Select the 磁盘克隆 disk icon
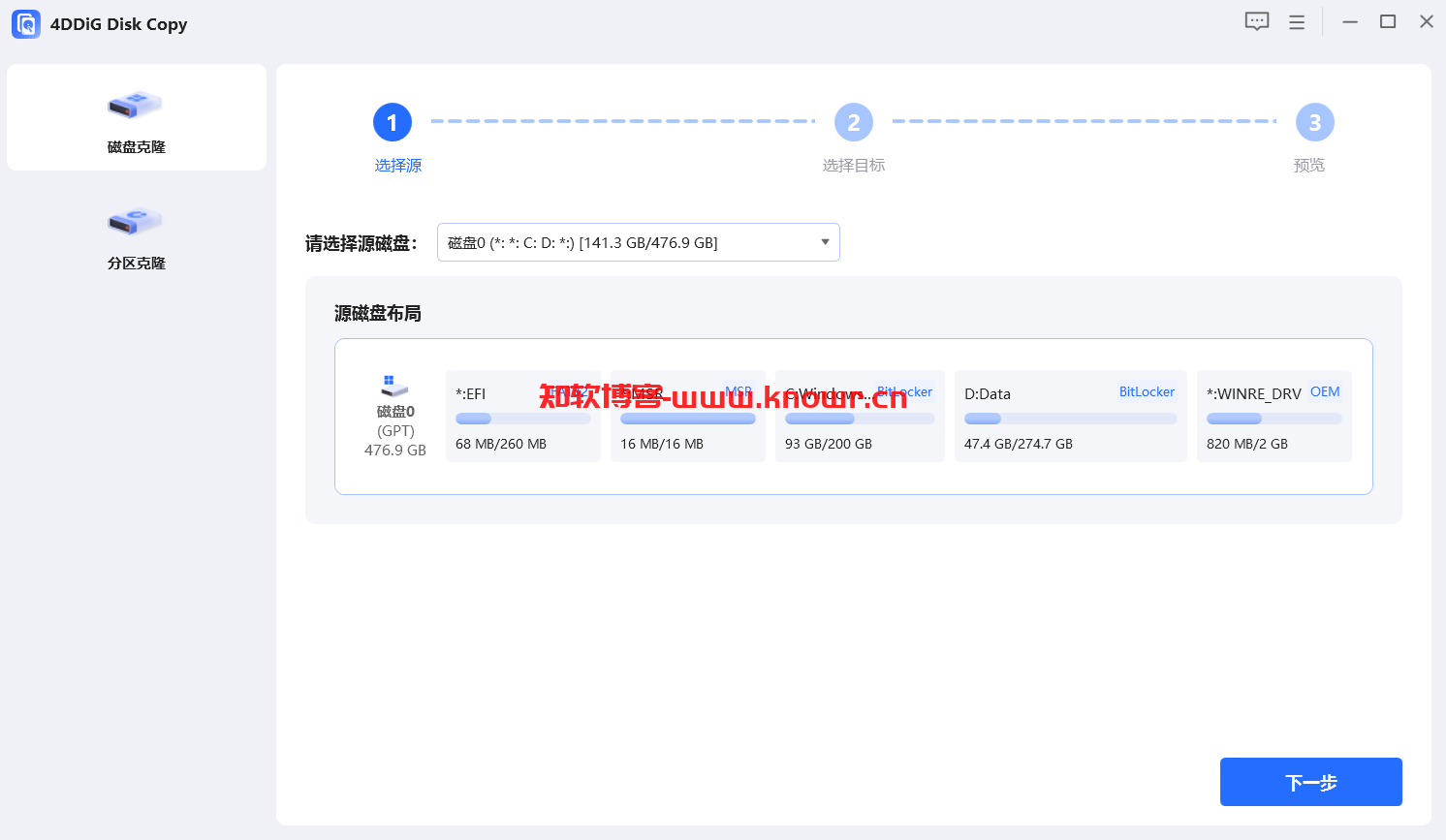The height and width of the screenshot is (840, 1446). point(135,105)
